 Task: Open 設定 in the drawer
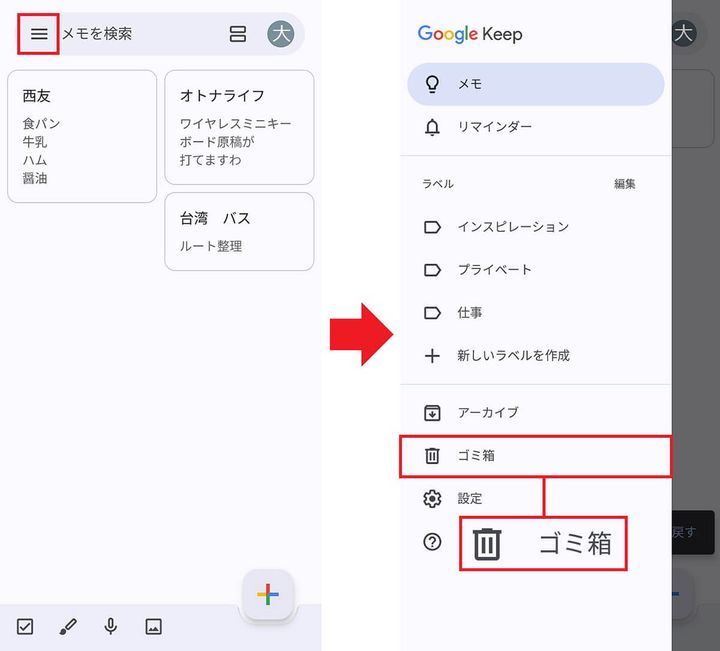(536, 498)
